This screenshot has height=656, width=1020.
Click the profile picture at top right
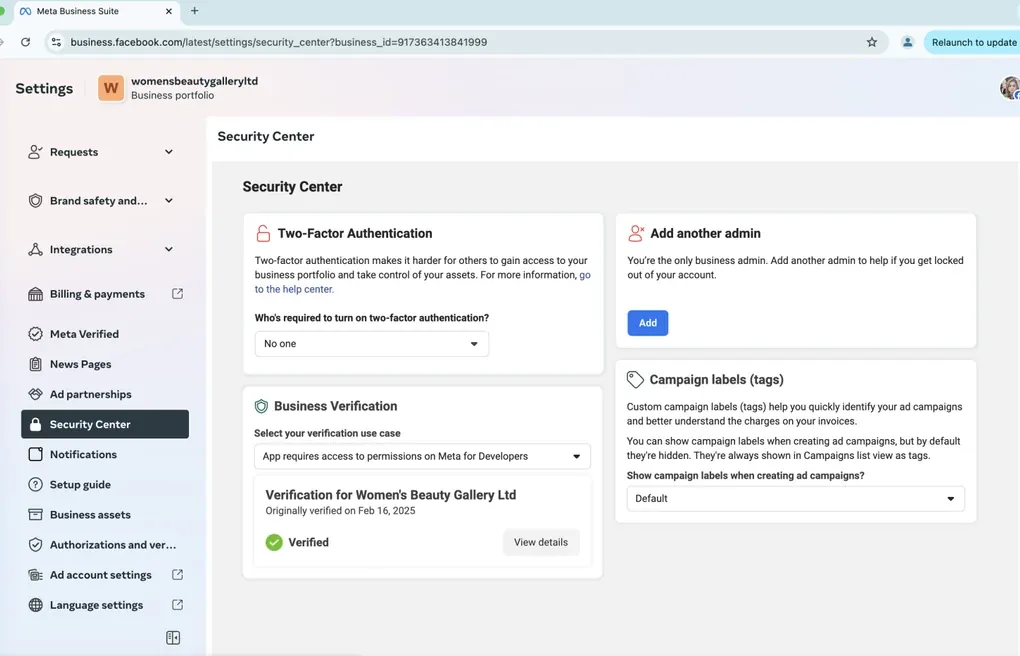click(1010, 88)
